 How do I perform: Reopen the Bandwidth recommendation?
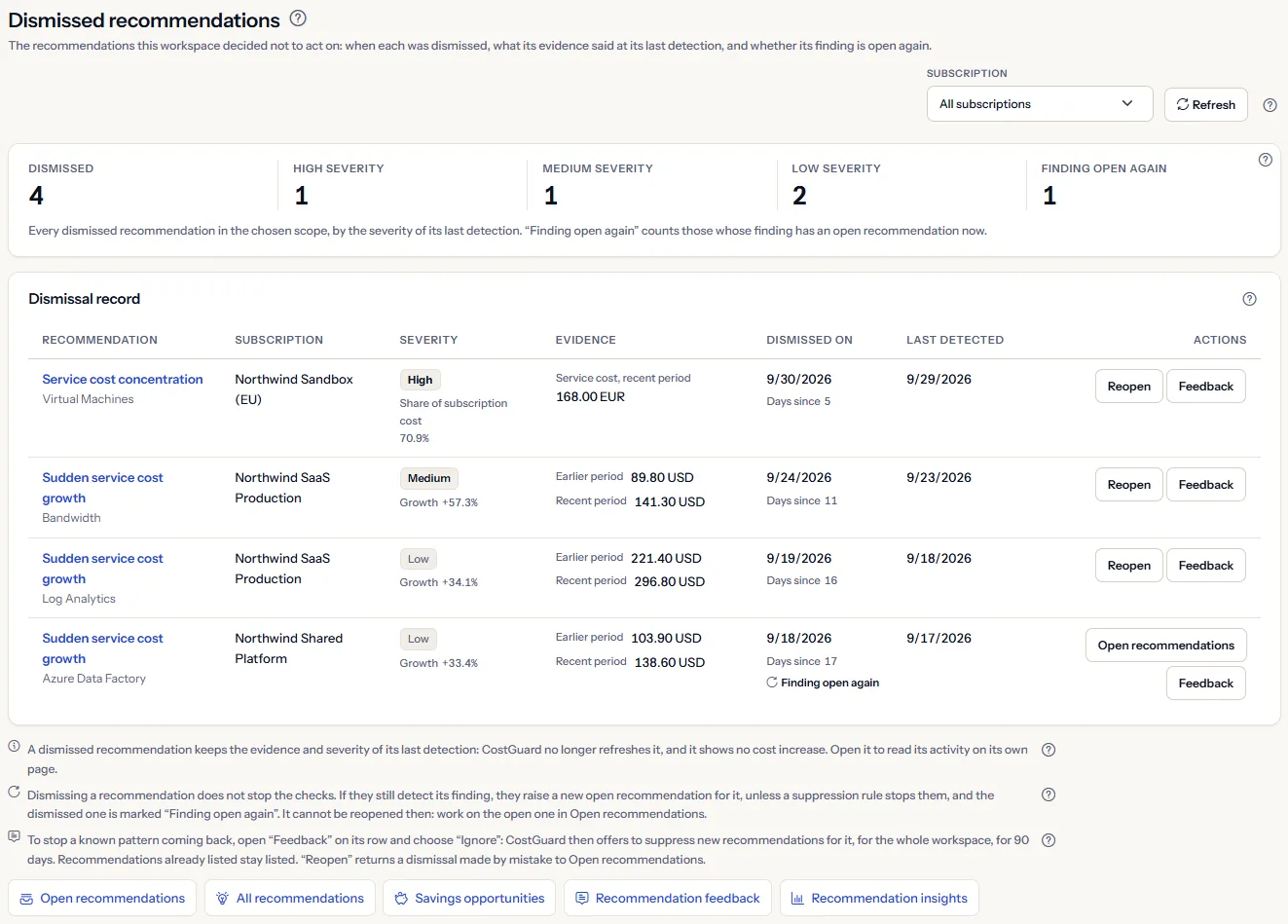coord(1128,485)
